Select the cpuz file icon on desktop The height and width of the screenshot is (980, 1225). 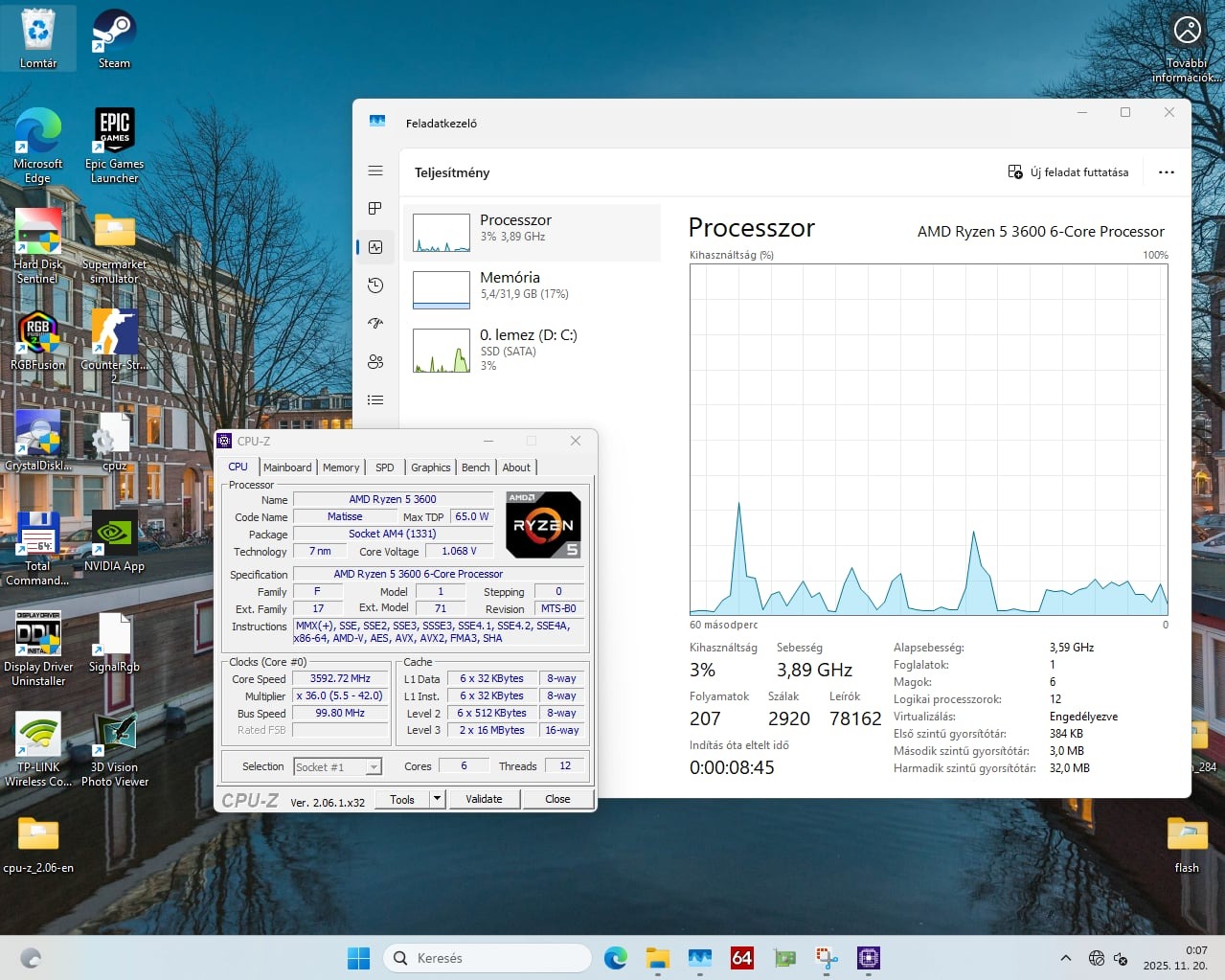click(x=114, y=441)
